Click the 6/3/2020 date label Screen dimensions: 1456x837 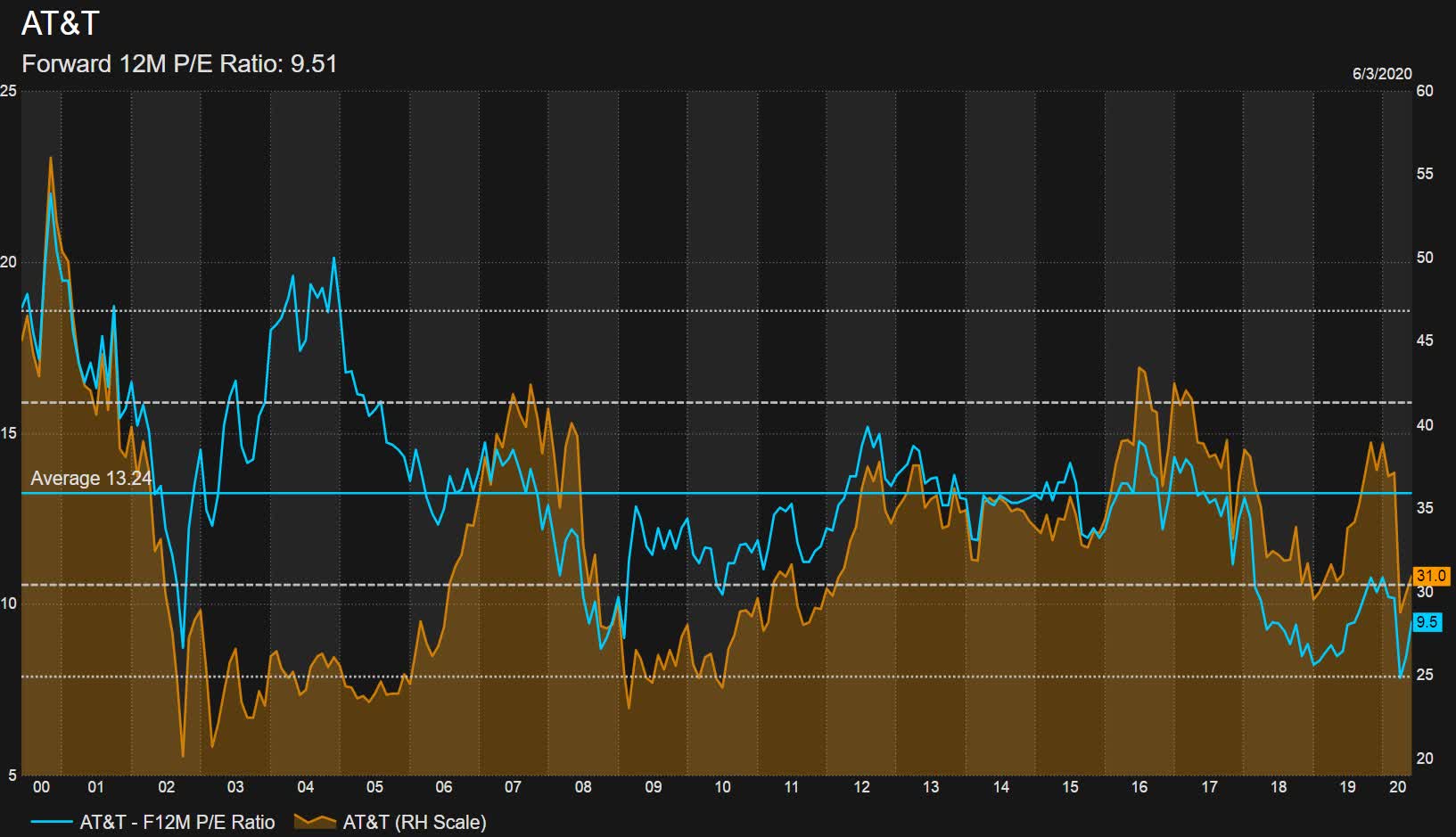[x=1382, y=73]
